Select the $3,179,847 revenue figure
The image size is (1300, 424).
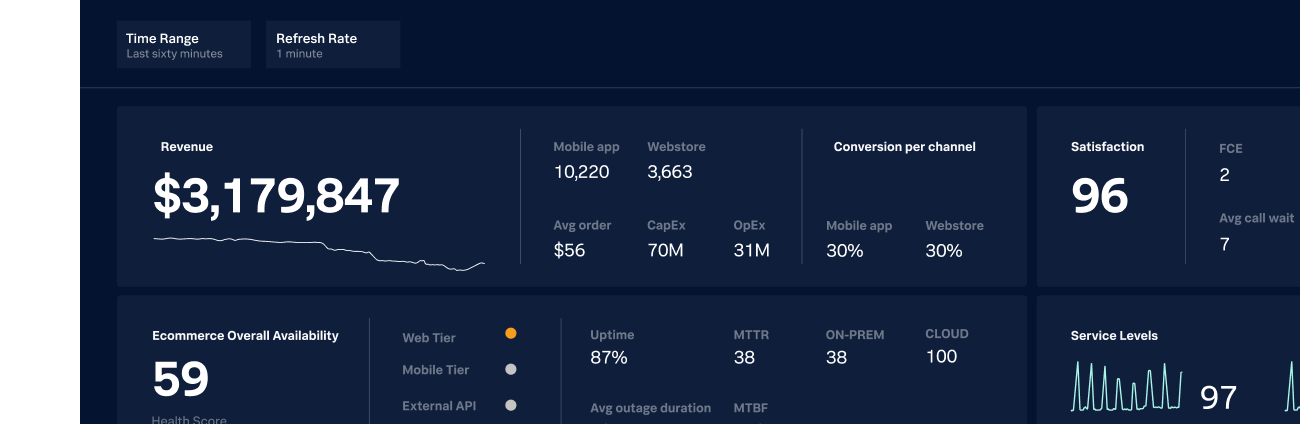pyautogui.click(x=276, y=196)
